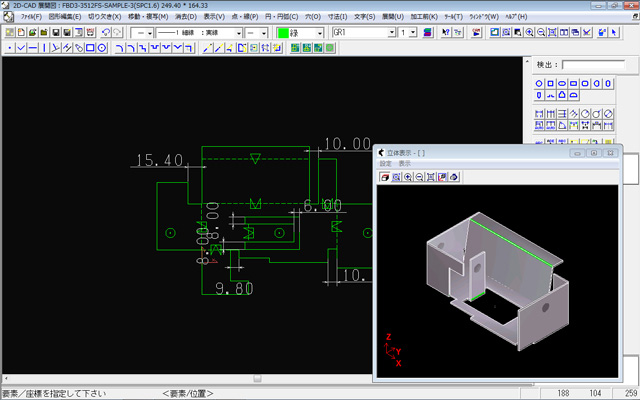This screenshot has width=640, height=400.
Task: Click the undo arrow icon in top toolbar
Action: (x=106, y=33)
